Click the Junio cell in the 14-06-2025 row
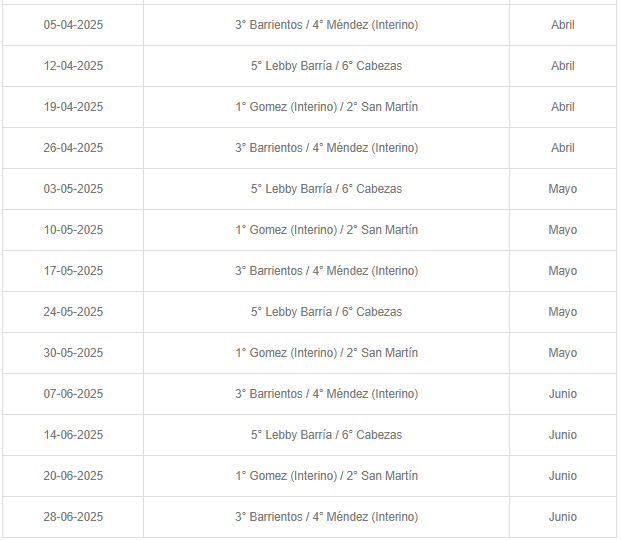The width and height of the screenshot is (621, 540). (x=562, y=435)
